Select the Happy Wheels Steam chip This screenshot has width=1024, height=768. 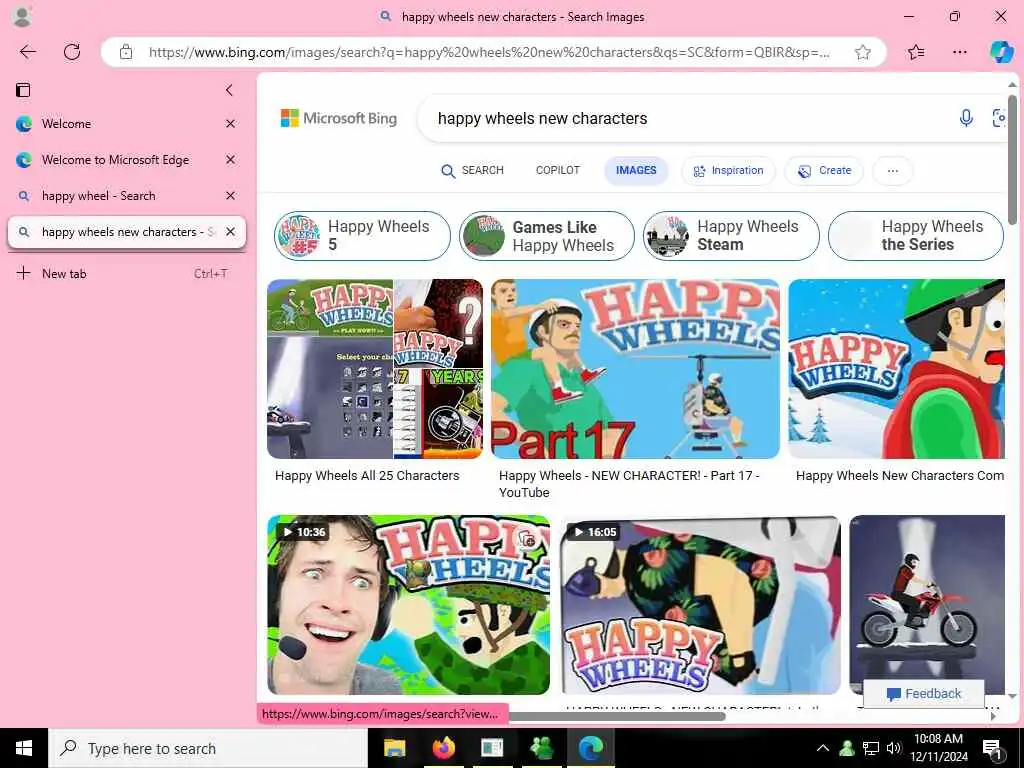tap(731, 236)
